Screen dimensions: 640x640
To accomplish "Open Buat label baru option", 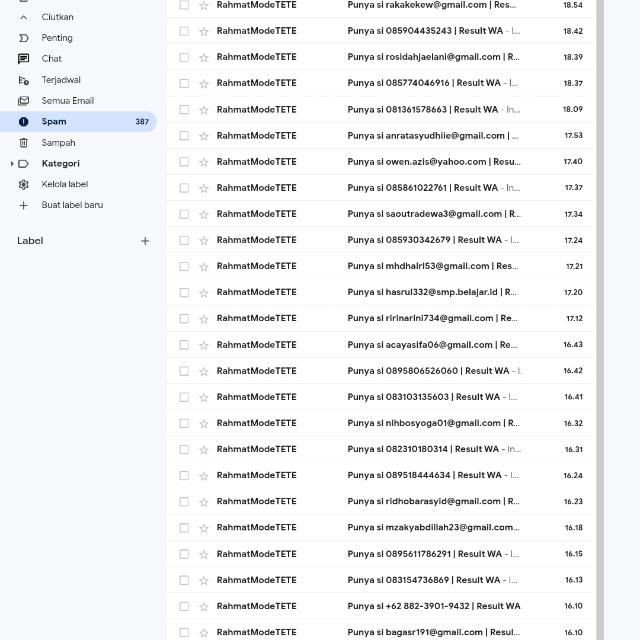I will (x=72, y=205).
